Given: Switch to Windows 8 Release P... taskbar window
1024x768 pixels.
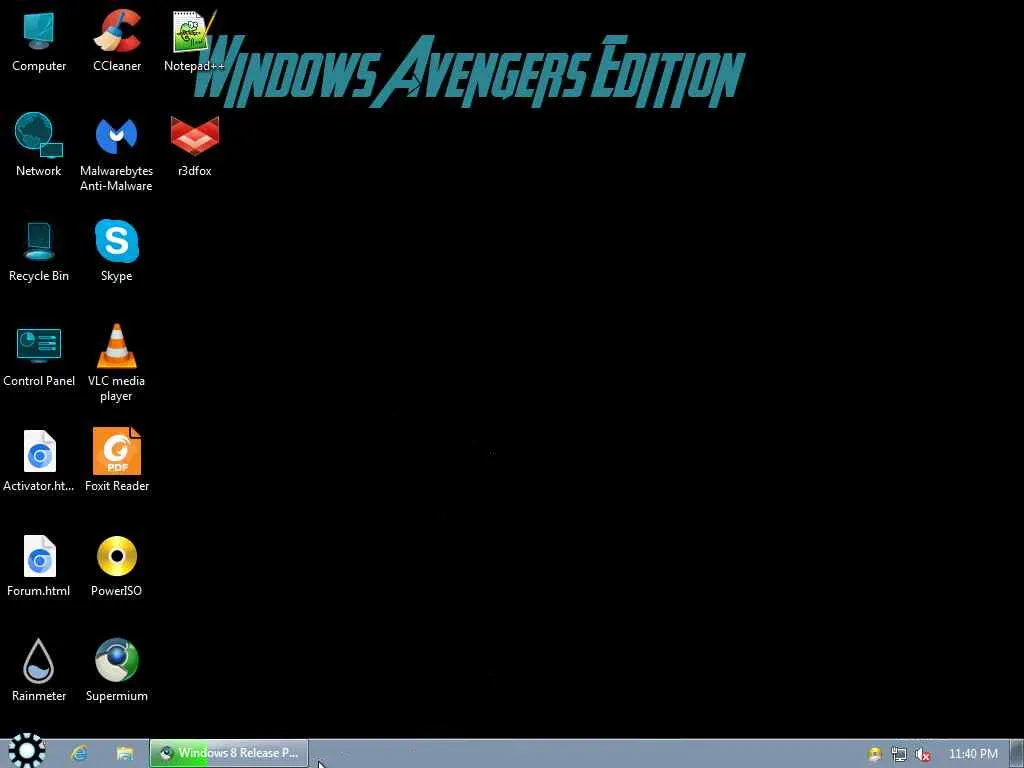Looking at the screenshot, I should (229, 753).
